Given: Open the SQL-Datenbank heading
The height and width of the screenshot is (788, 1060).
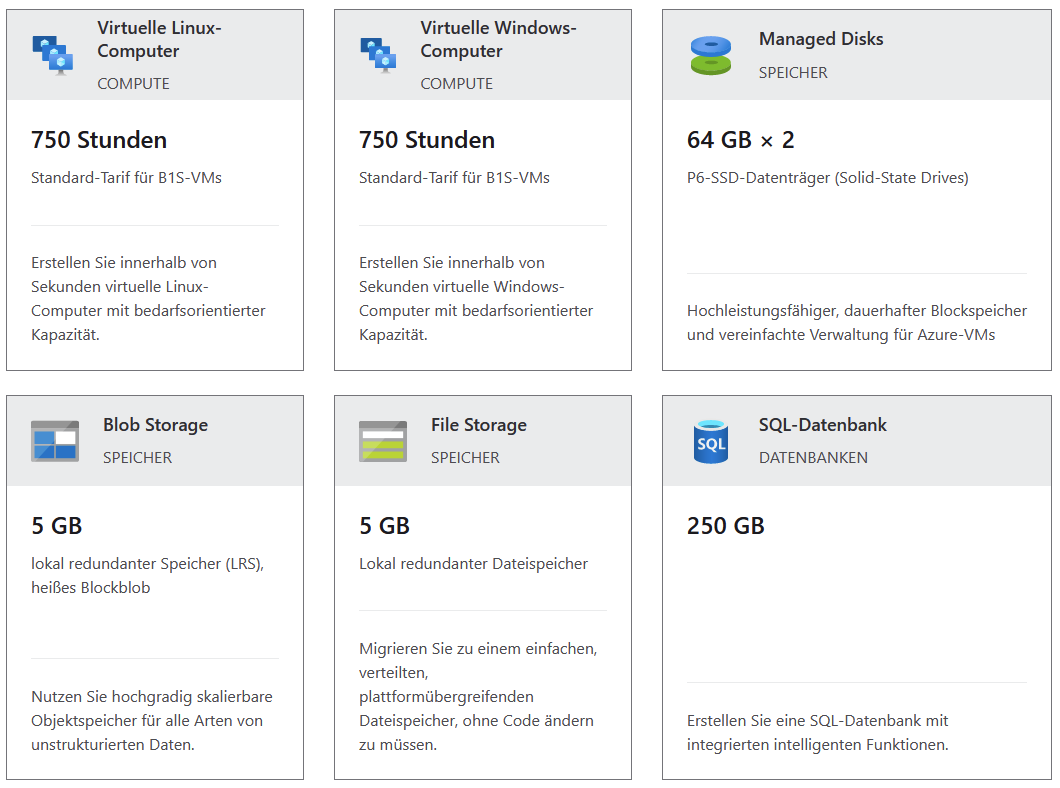Looking at the screenshot, I should tap(823, 425).
